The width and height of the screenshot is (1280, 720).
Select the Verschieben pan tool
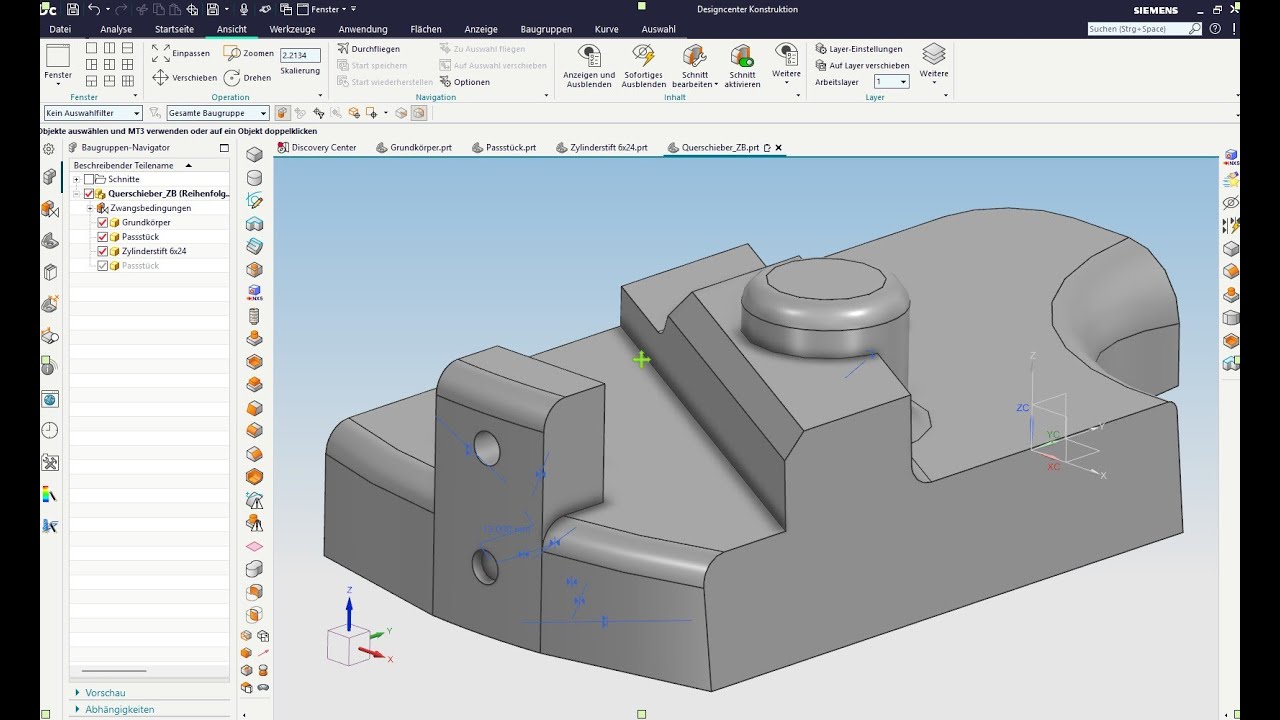(x=161, y=77)
